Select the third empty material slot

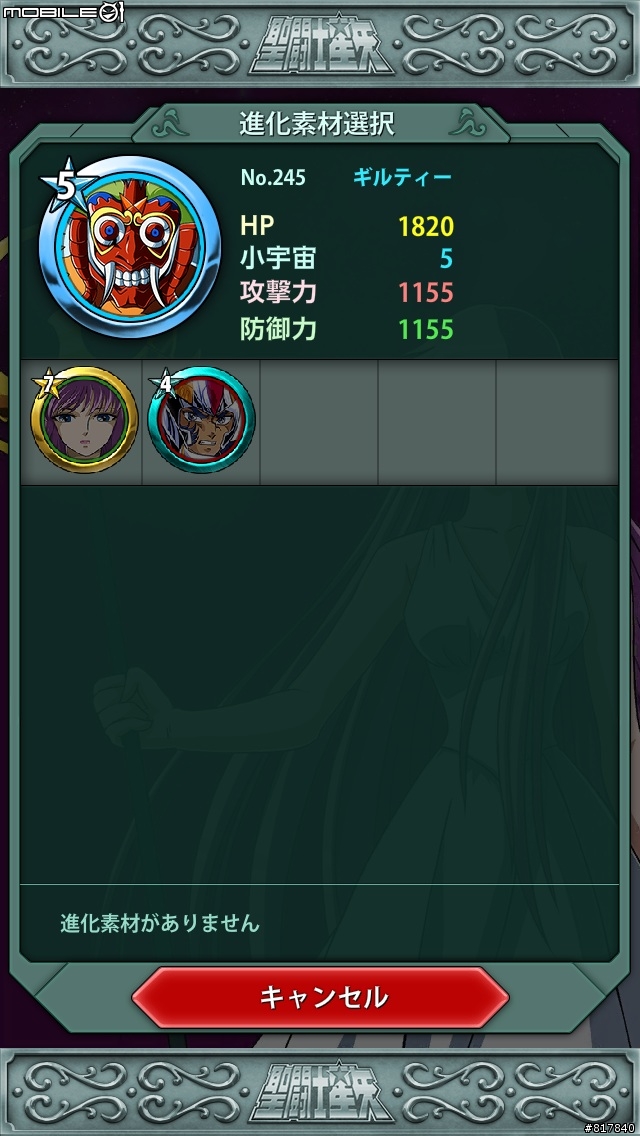(319, 422)
